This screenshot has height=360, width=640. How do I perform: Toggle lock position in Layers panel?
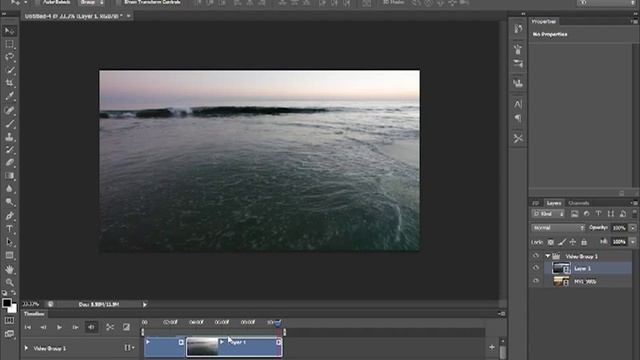click(573, 242)
